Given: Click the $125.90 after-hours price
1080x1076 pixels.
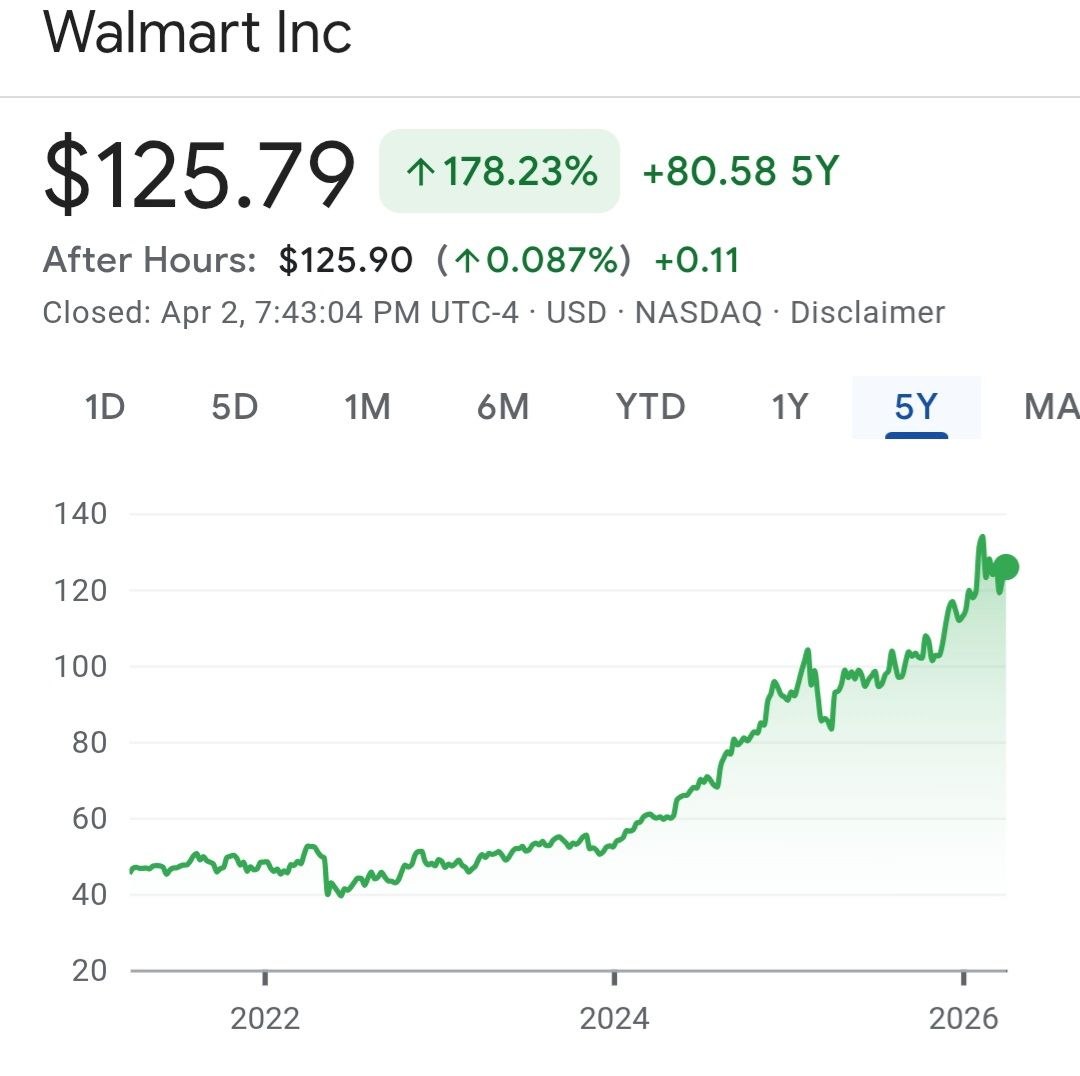Looking at the screenshot, I should pos(345,261).
